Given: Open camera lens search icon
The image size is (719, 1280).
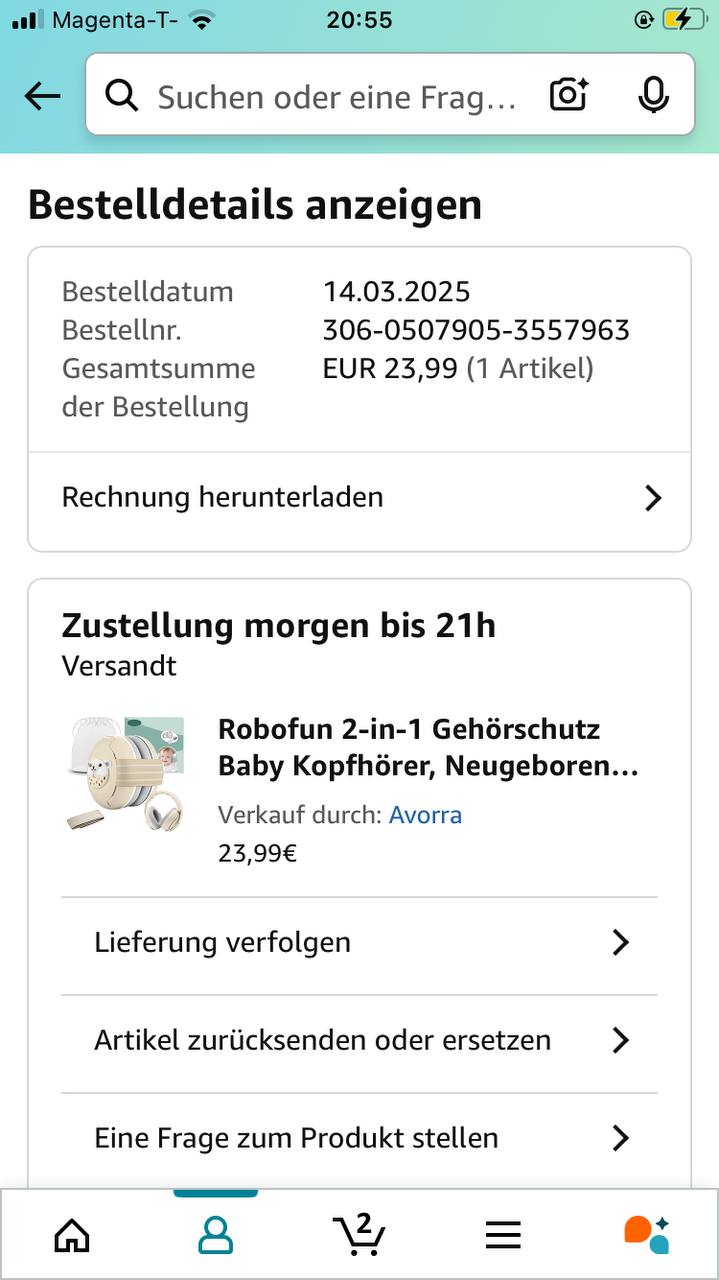Looking at the screenshot, I should pos(568,96).
